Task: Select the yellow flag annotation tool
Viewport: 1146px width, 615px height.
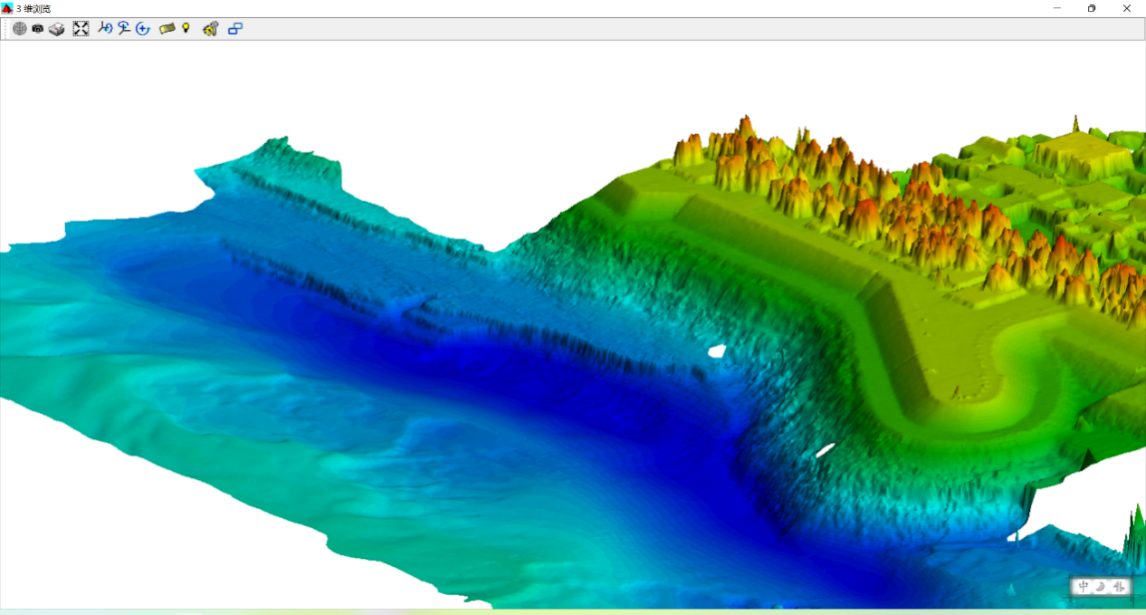Action: pos(166,29)
